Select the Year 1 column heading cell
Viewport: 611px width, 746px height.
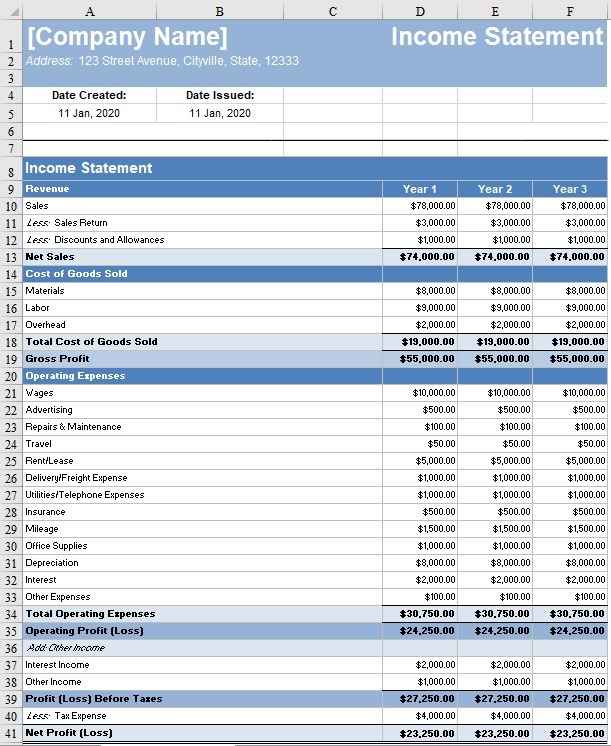[x=420, y=189]
